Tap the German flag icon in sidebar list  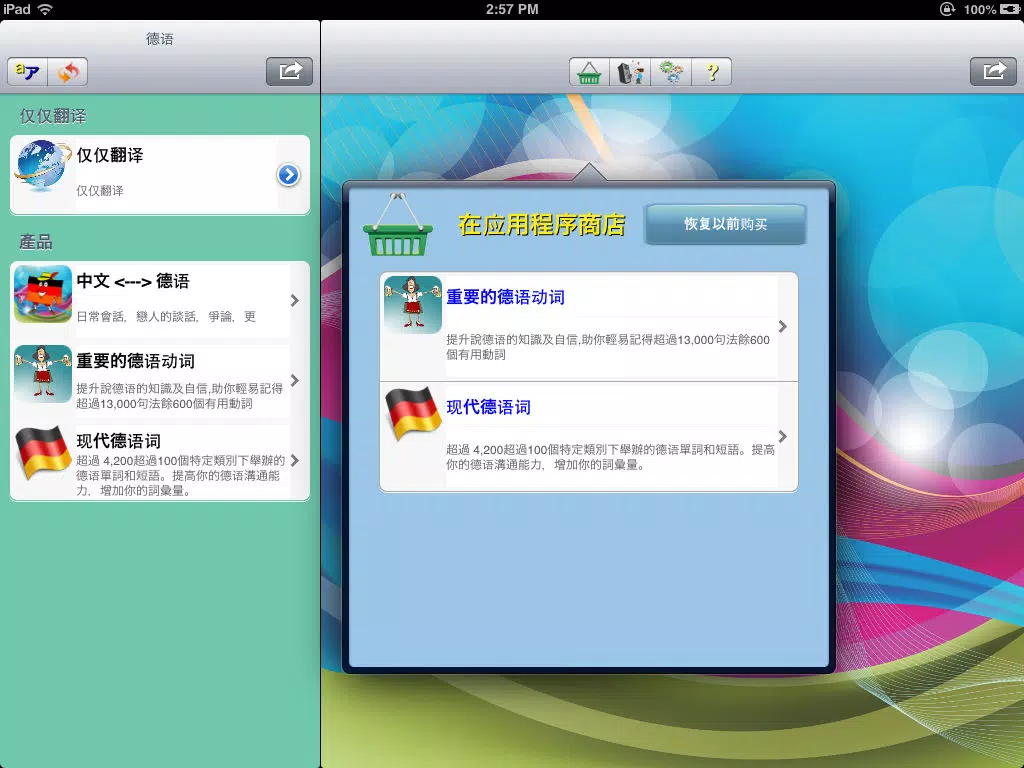[43, 453]
